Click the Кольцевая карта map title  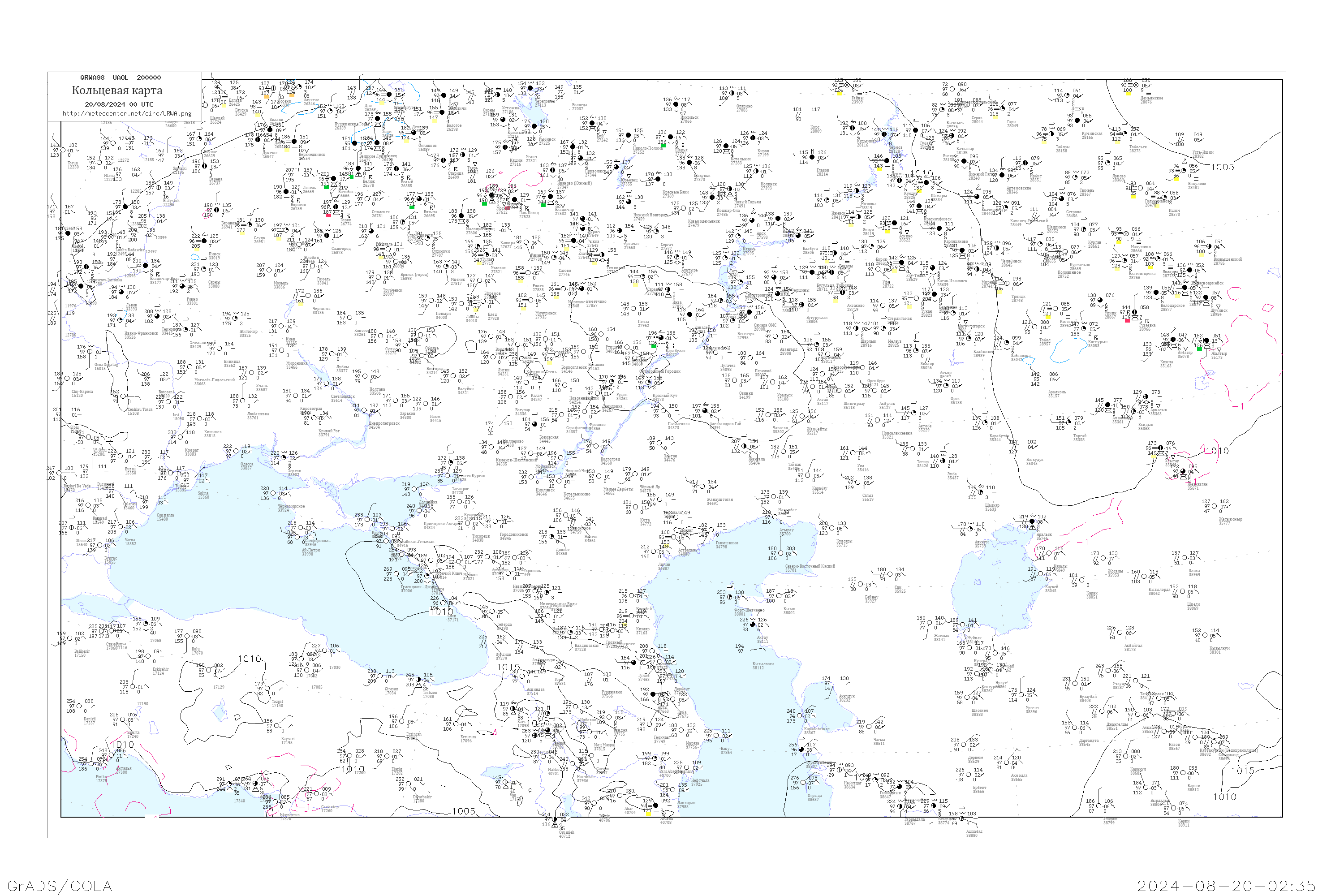[117, 90]
